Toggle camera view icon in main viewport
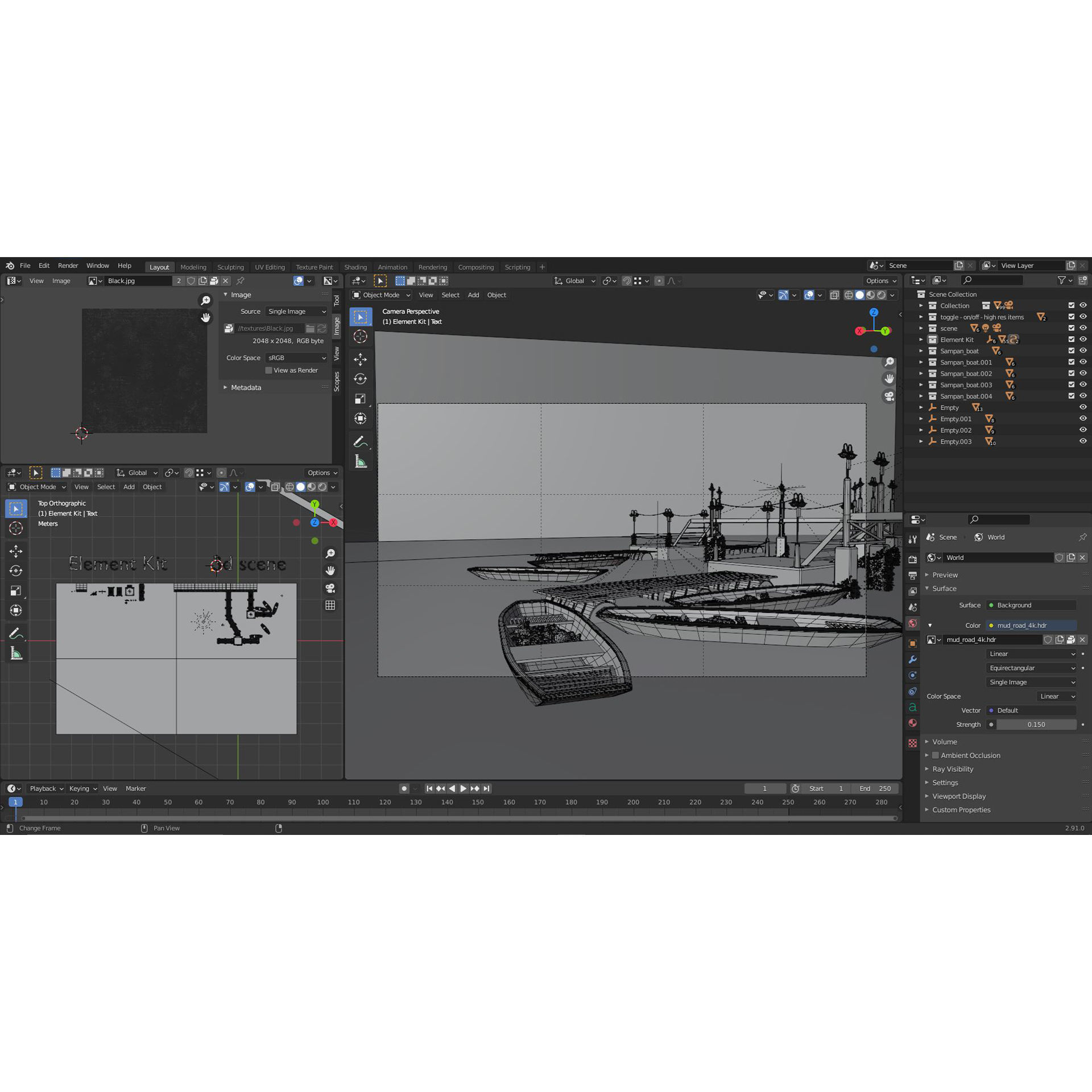 (x=889, y=396)
